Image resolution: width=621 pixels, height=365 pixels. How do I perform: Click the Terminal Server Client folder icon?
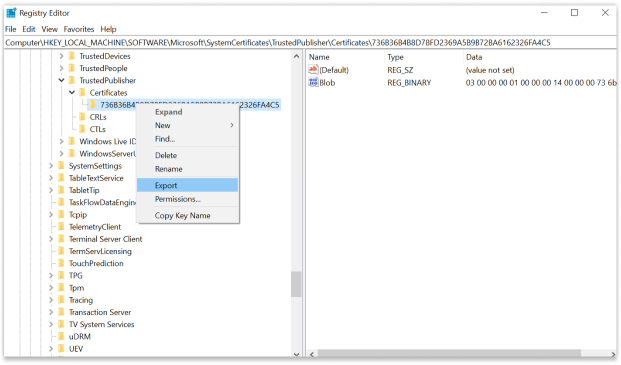pyautogui.click(x=61, y=239)
